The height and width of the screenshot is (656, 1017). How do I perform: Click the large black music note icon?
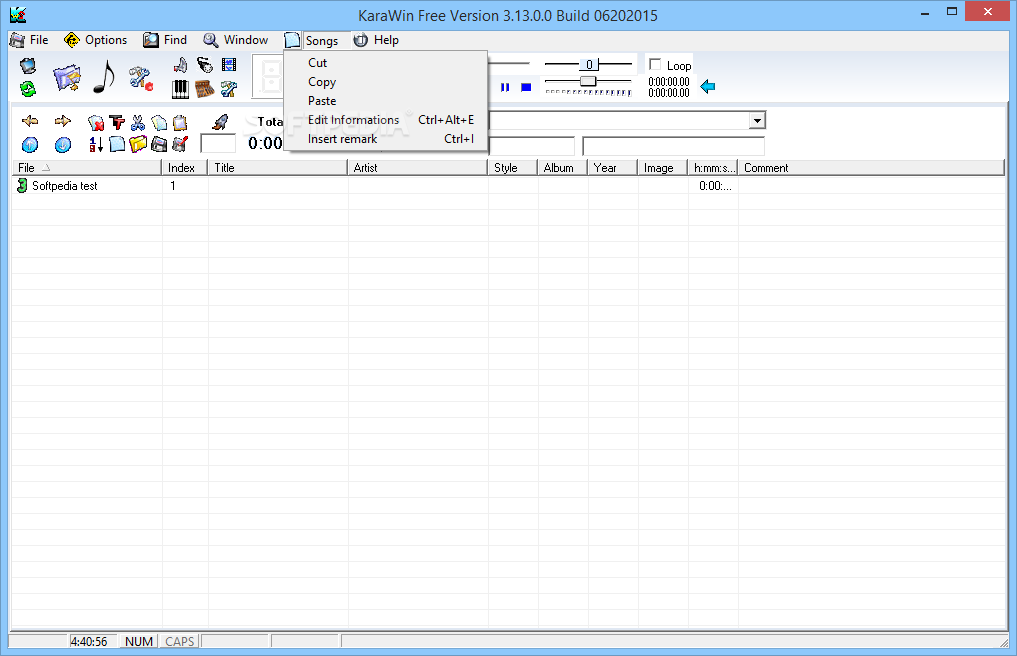coord(104,77)
